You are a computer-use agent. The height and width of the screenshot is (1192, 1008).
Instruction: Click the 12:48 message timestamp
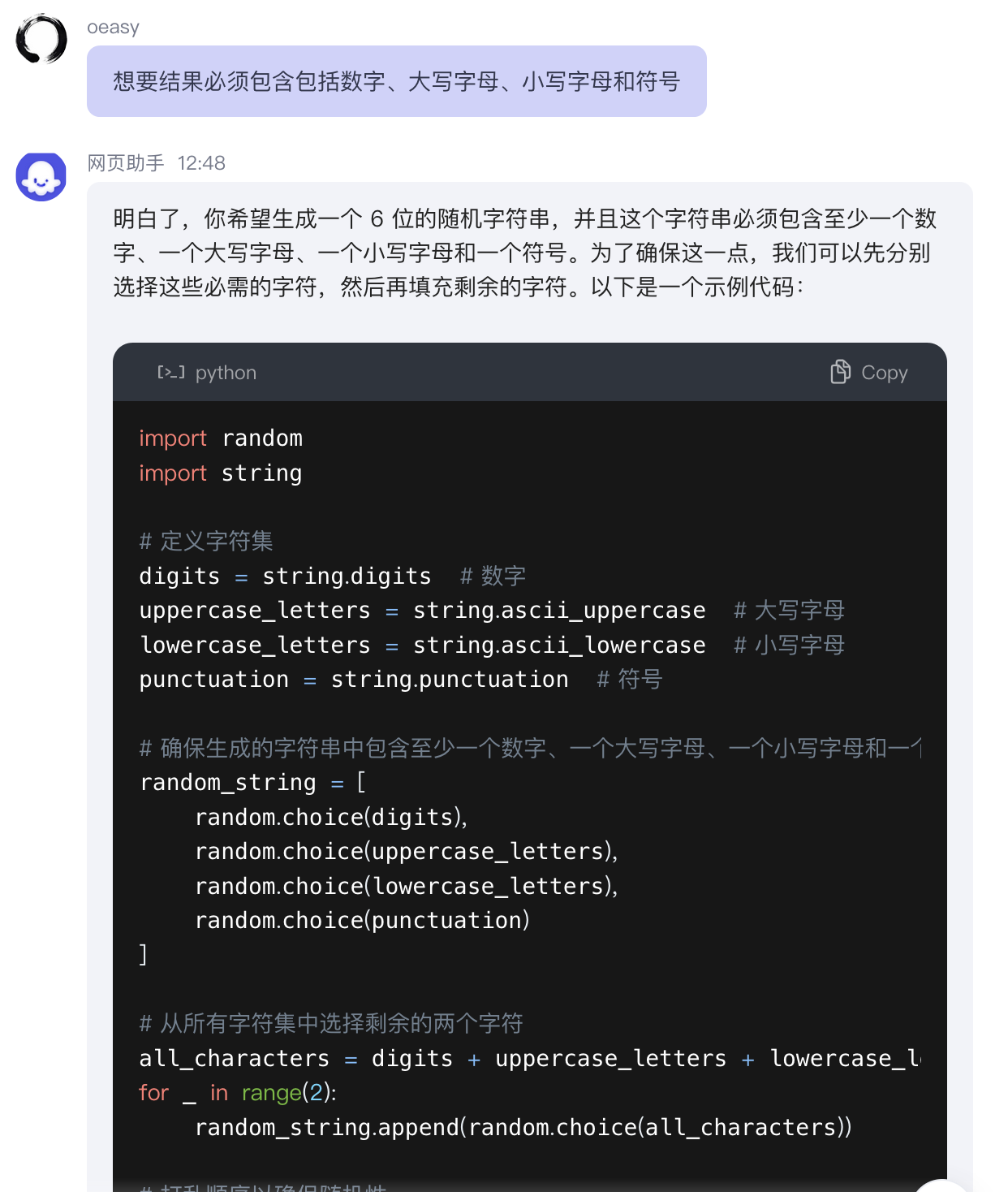point(201,163)
